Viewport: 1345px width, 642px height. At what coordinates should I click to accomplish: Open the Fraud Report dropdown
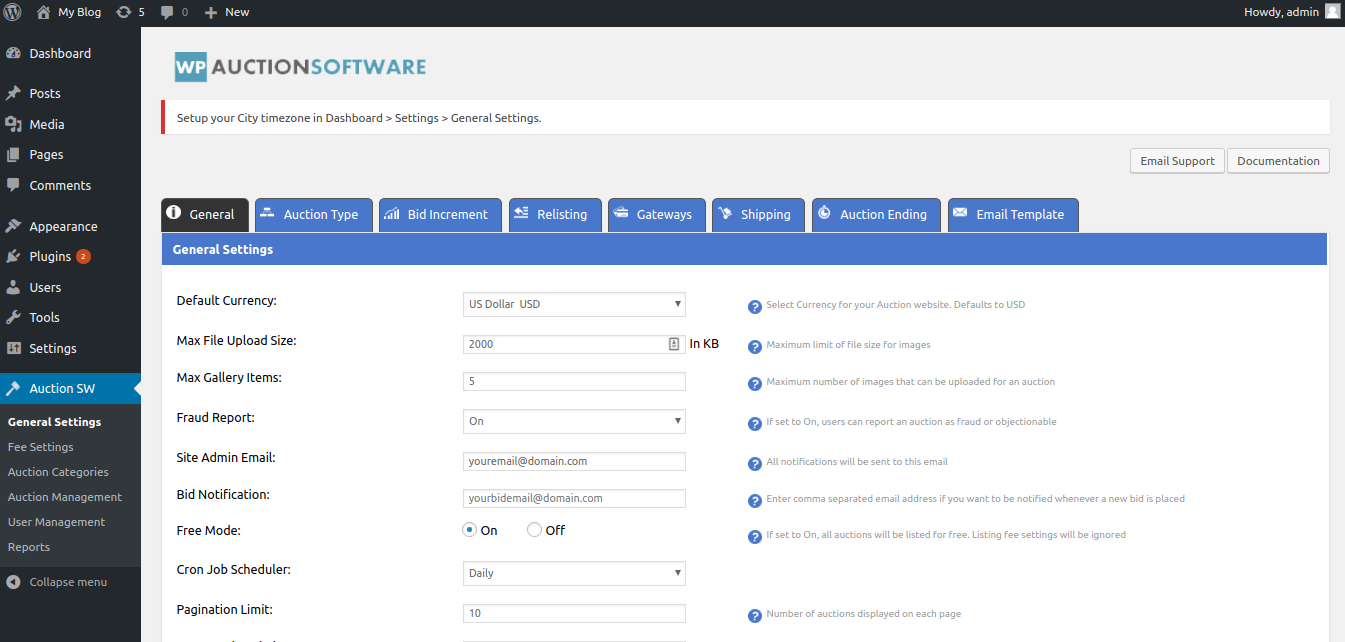[x=574, y=421]
